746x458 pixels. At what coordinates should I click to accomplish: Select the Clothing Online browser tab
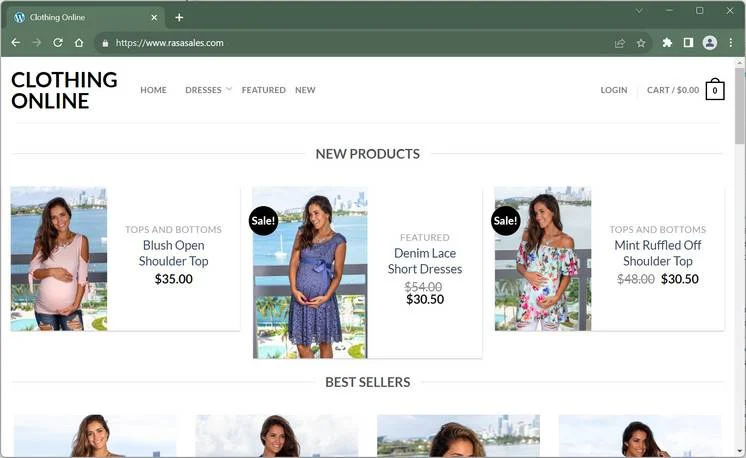86,18
